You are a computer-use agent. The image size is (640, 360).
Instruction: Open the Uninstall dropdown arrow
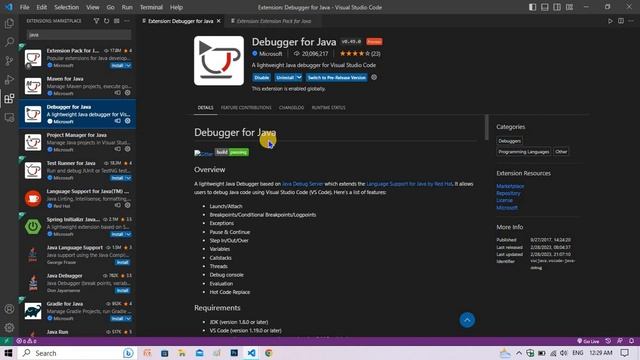coord(299,78)
